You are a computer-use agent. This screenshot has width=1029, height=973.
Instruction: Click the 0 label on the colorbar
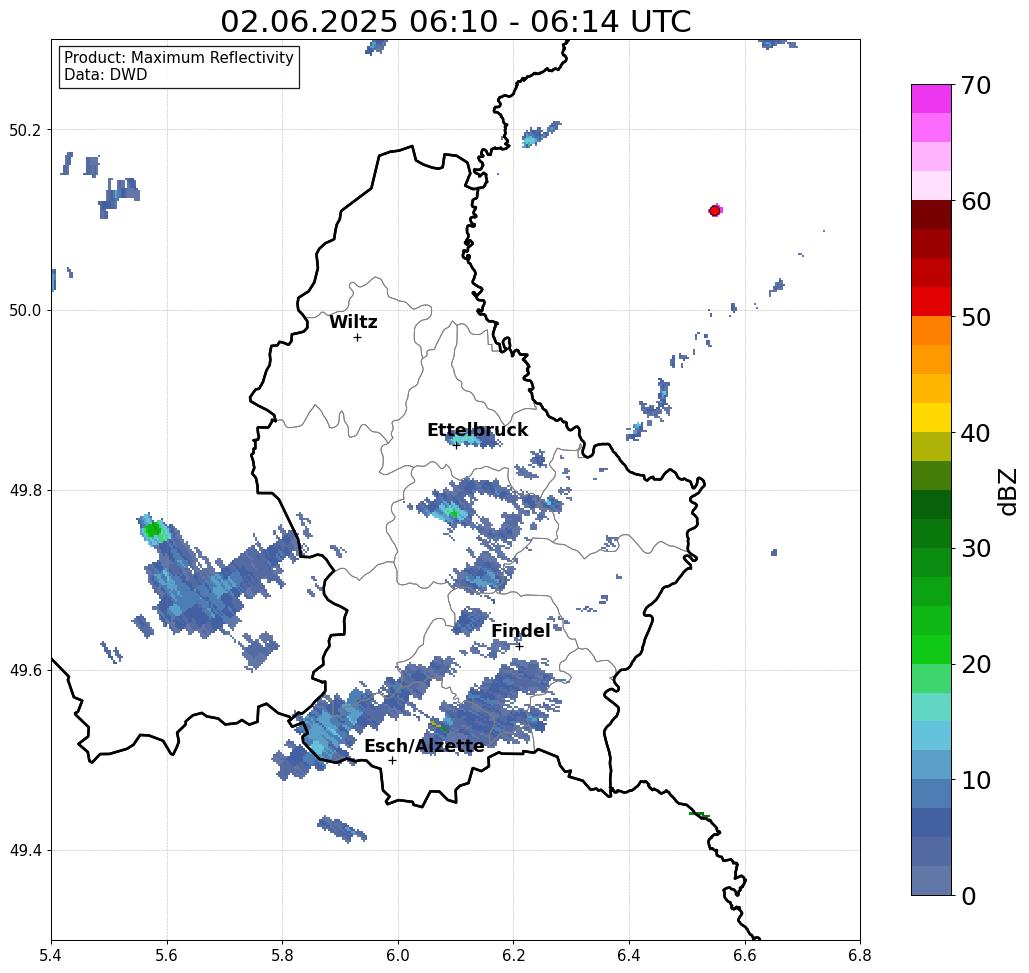pos(968,896)
